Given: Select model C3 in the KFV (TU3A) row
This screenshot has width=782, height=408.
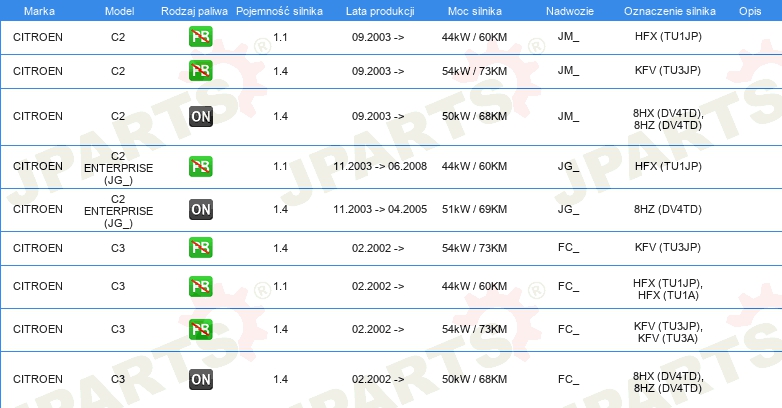Looking at the screenshot, I should pos(118,329).
